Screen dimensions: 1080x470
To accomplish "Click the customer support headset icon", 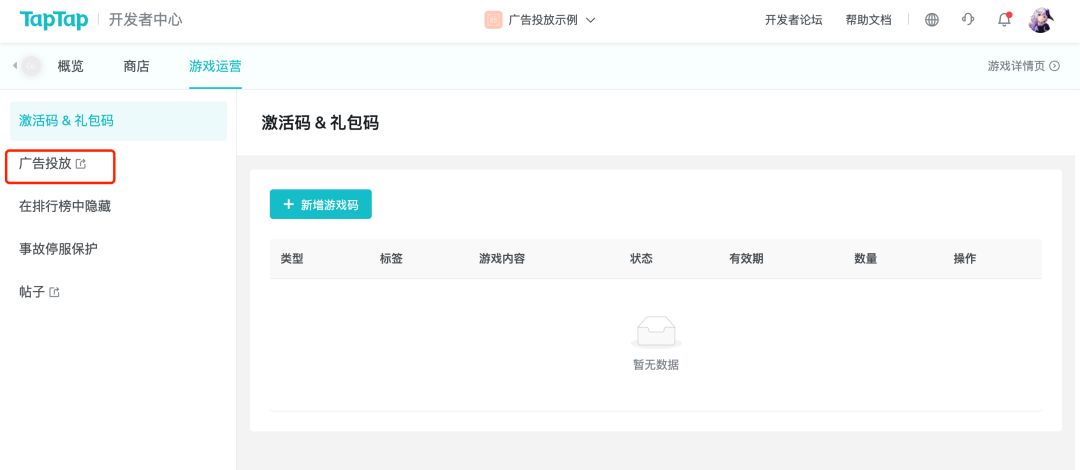I will tap(968, 20).
